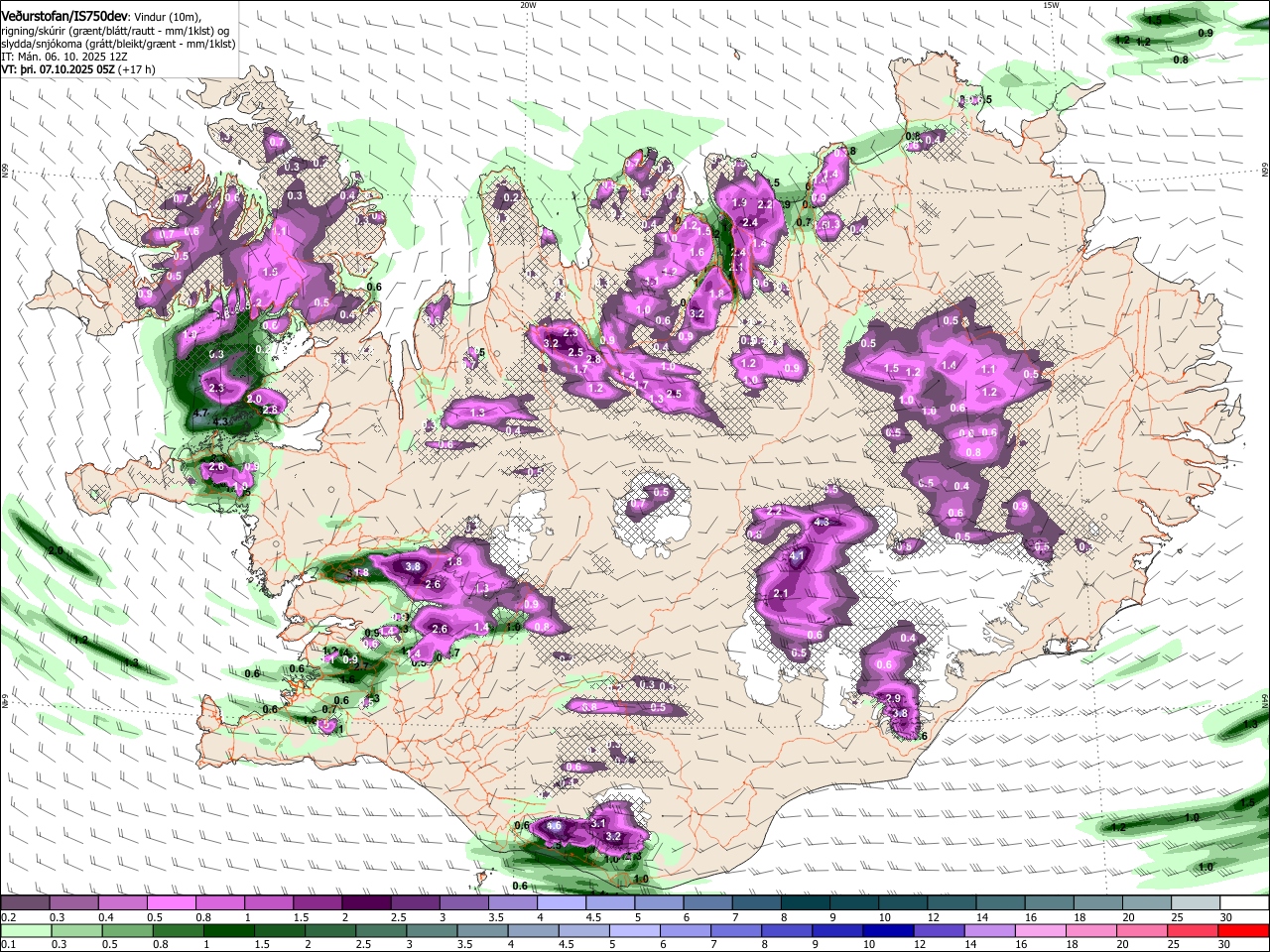Select the dark teal 8 swatch in the snow legend
Image resolution: width=1270 pixels, height=952 pixels.
(x=807, y=903)
